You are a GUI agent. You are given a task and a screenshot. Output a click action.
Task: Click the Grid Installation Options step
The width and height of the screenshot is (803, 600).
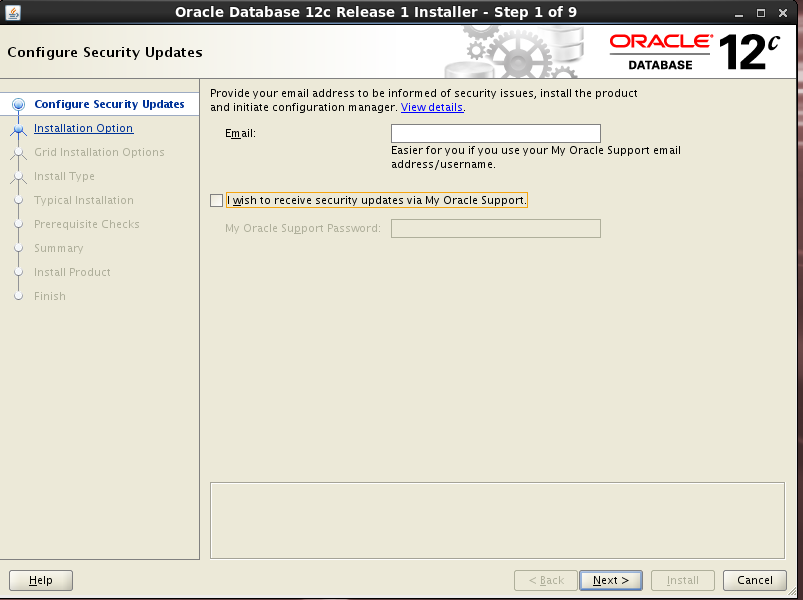pyautogui.click(x=99, y=152)
